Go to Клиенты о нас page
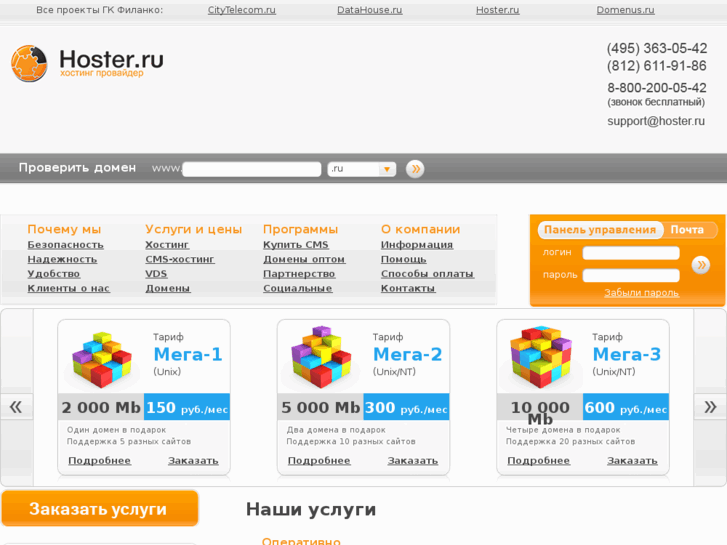 coord(69,288)
